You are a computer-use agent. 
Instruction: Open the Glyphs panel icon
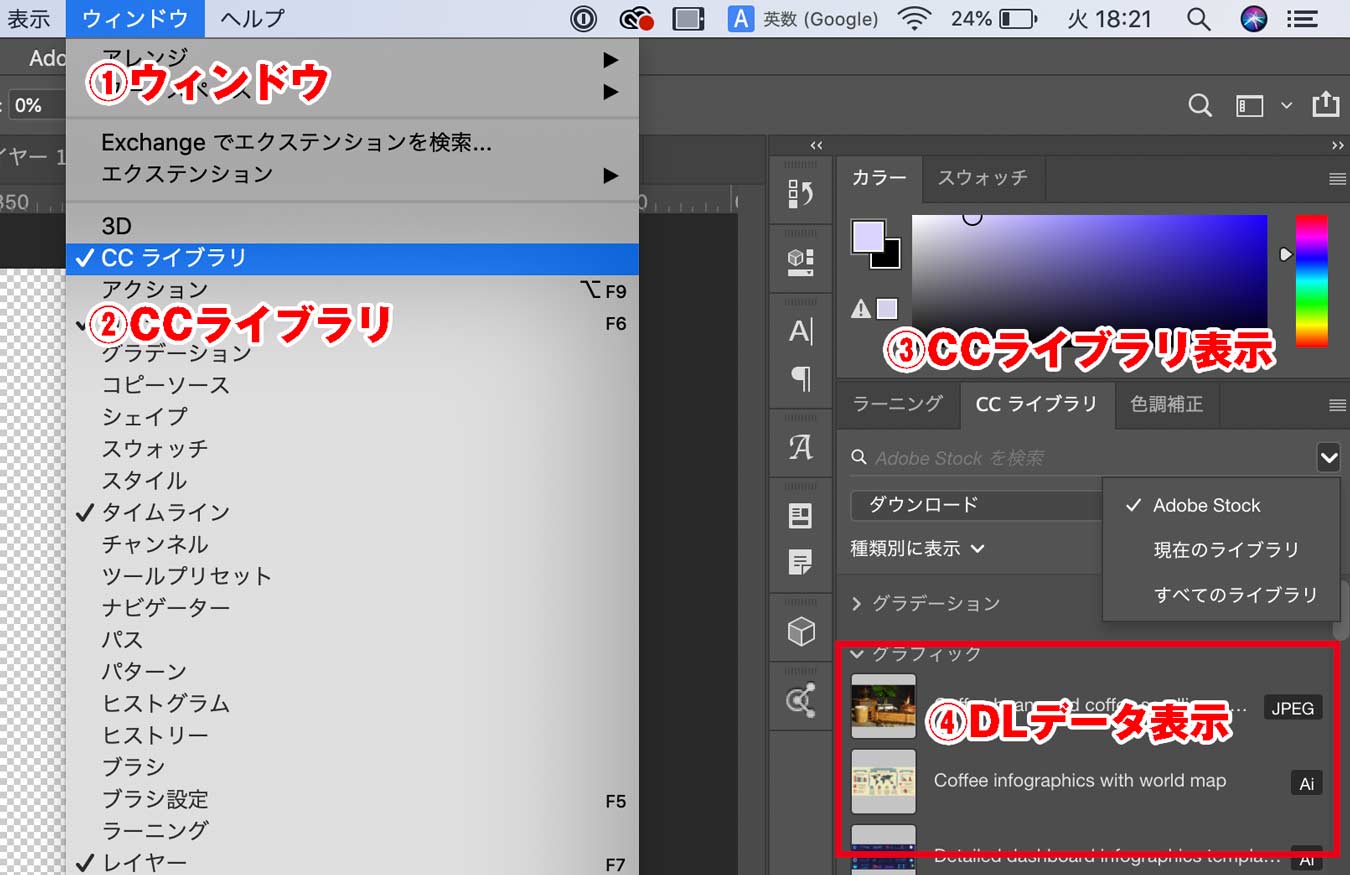pos(801,447)
